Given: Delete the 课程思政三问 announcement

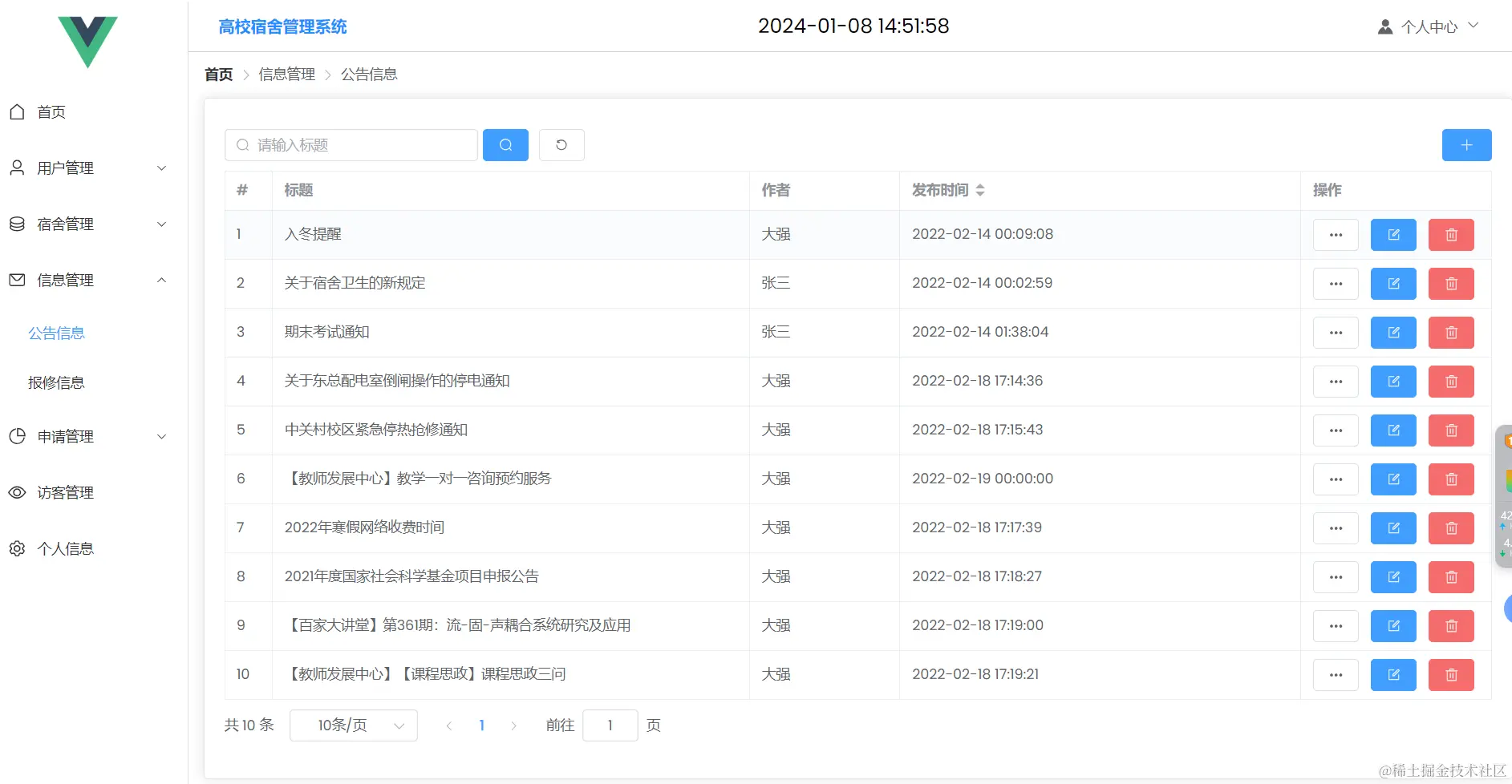Looking at the screenshot, I should coord(1451,675).
